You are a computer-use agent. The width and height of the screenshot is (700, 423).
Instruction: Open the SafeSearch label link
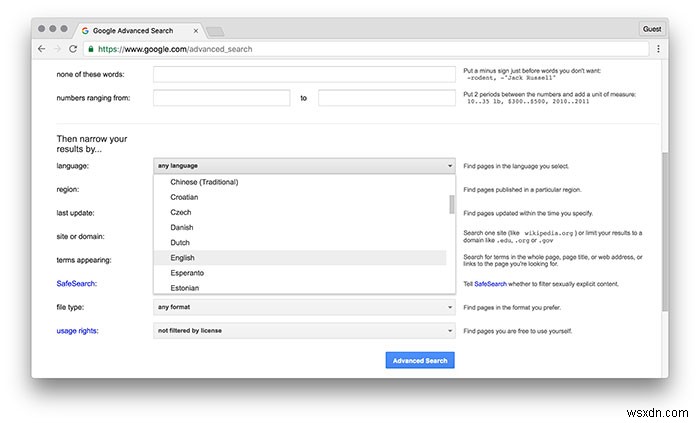[x=76, y=283]
